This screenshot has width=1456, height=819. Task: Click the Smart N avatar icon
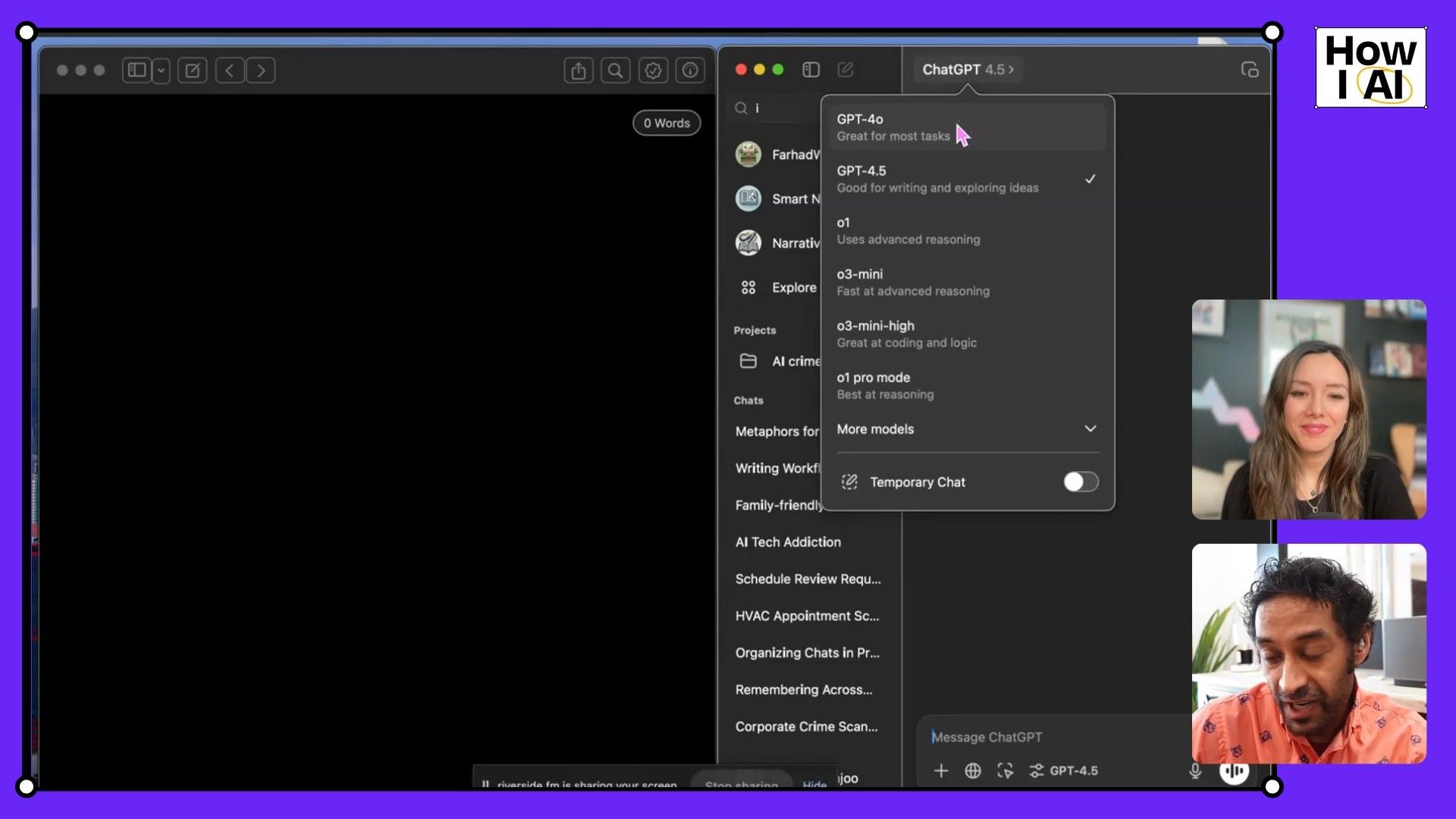coord(748,199)
